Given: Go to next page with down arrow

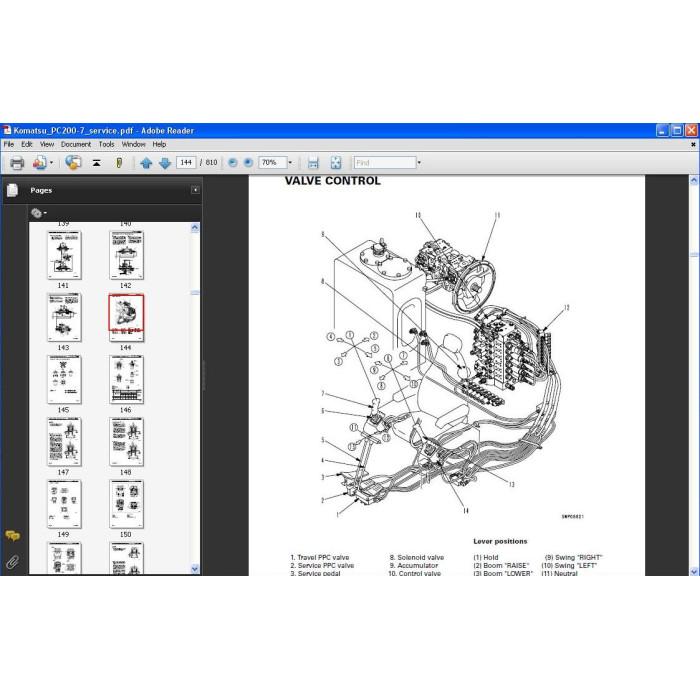Looking at the screenshot, I should click(x=165, y=163).
